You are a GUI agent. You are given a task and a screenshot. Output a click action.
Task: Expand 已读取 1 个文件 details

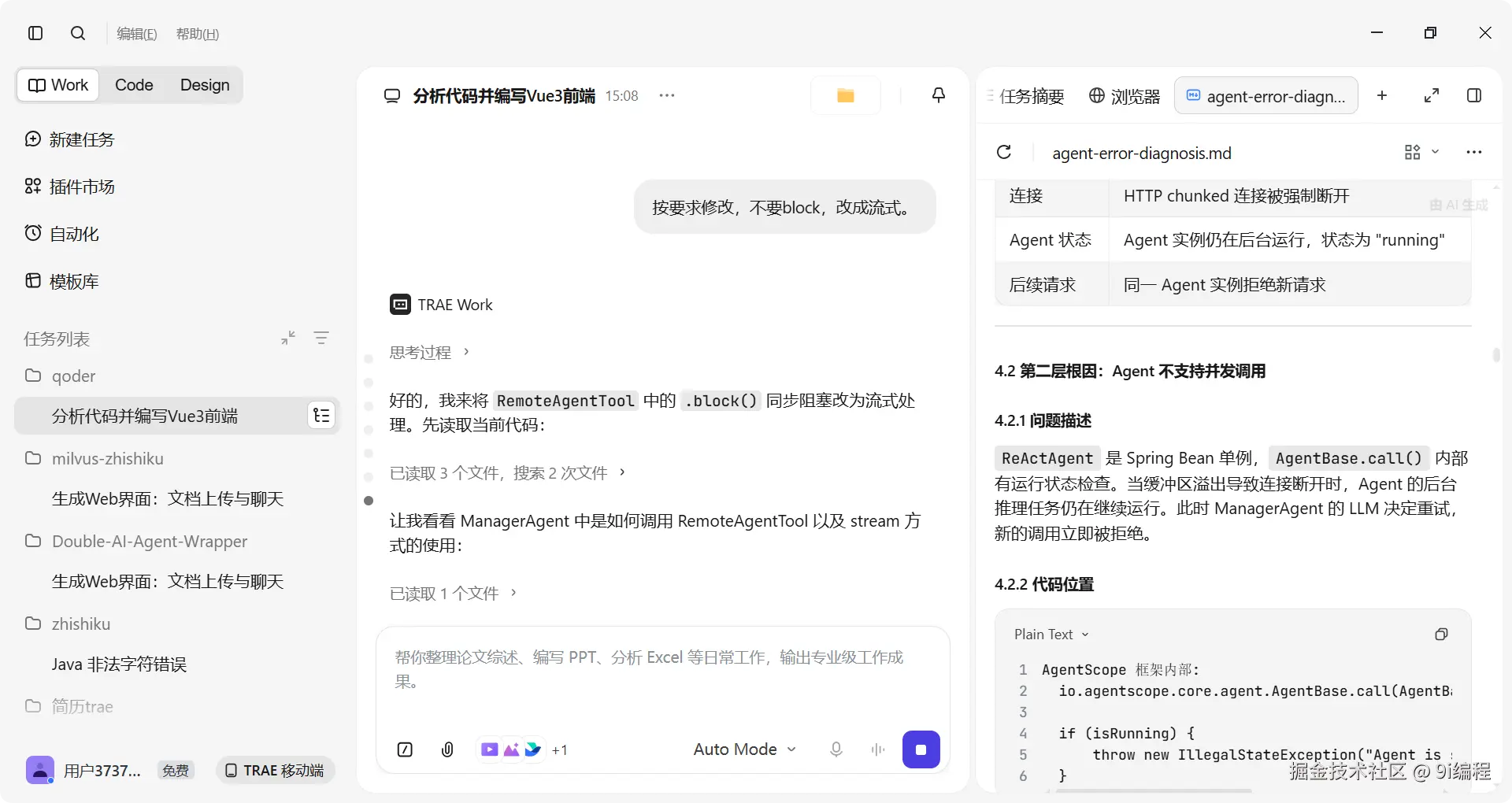pos(453,593)
